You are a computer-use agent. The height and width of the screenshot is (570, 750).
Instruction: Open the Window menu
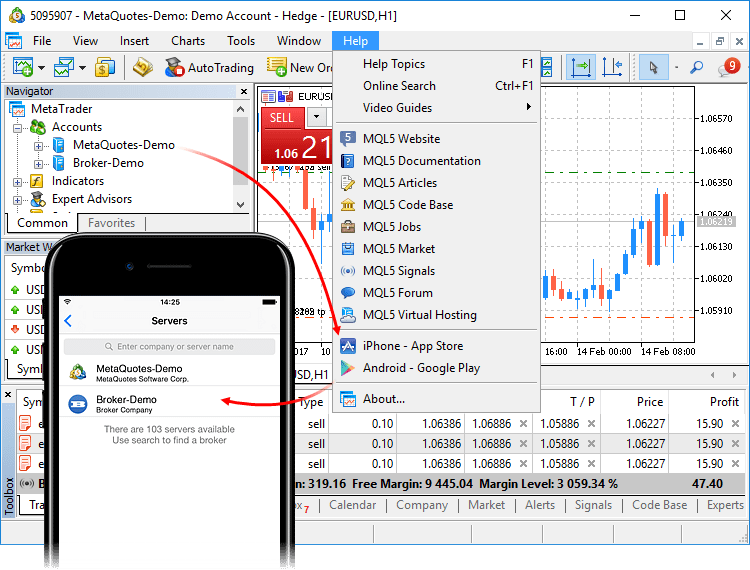(x=299, y=41)
